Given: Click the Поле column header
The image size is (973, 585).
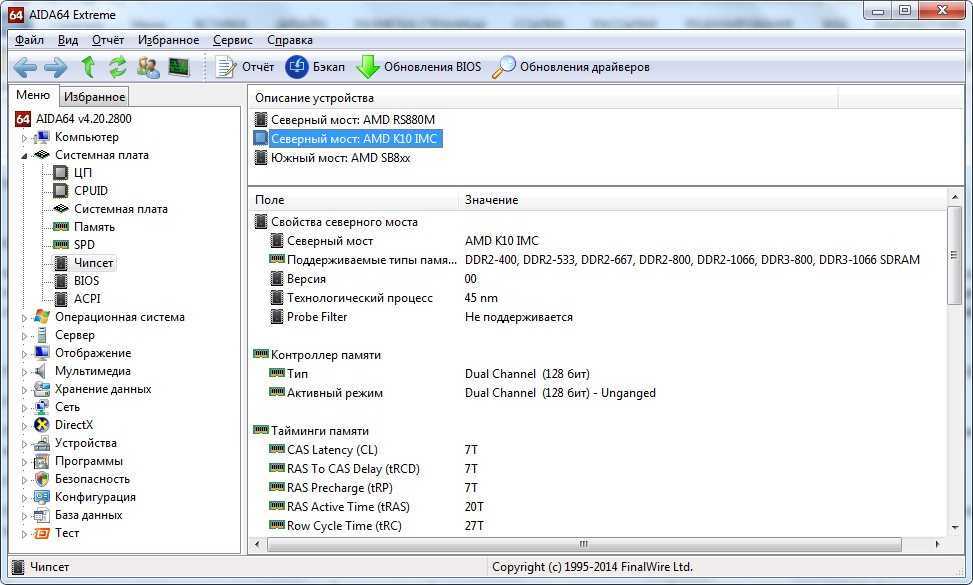Looking at the screenshot, I should 354,200.
